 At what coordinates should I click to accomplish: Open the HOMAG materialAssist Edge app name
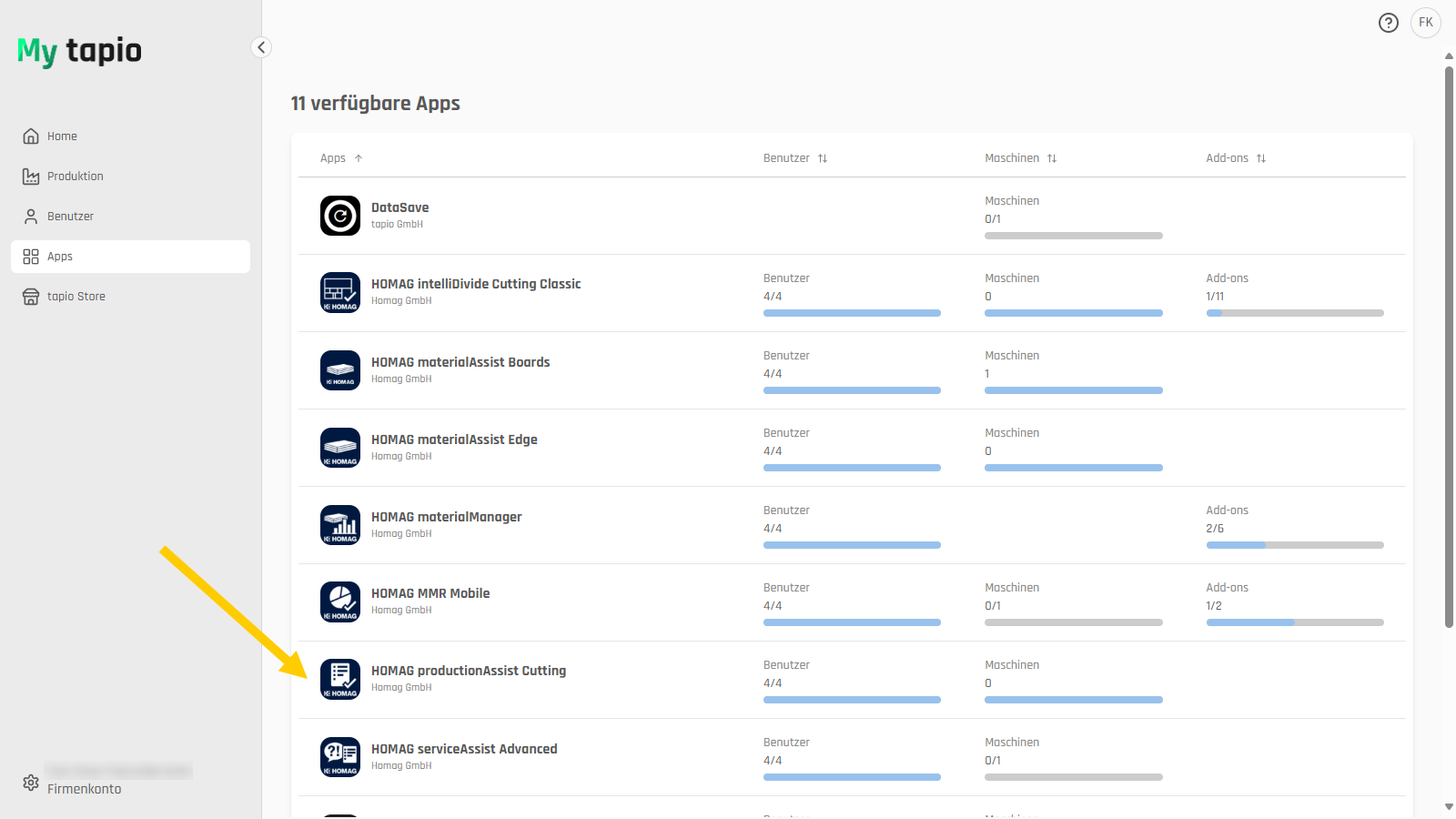click(x=454, y=440)
